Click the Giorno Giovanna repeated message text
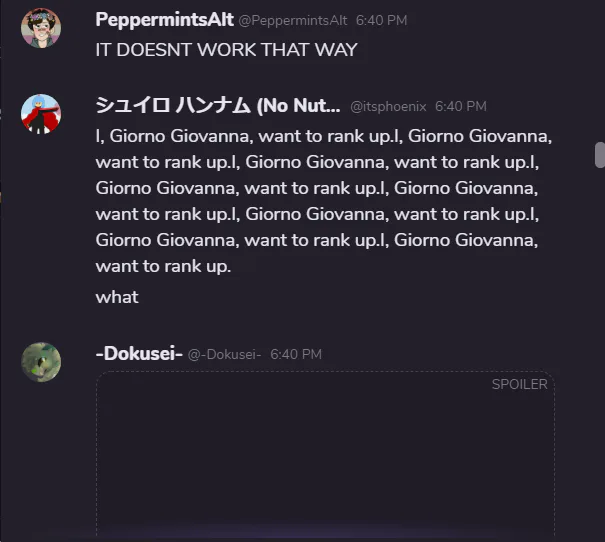The width and height of the screenshot is (605, 542). pyautogui.click(x=324, y=201)
